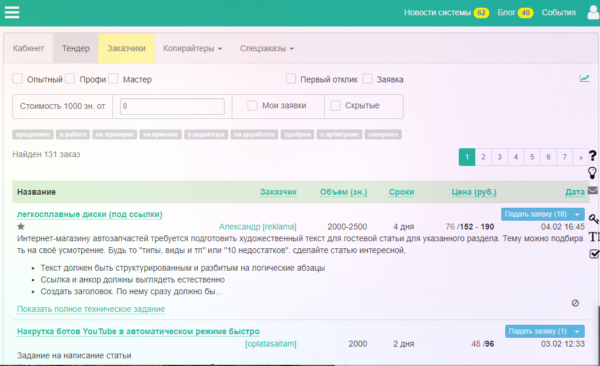Open arrow next to Подать заявку (10)
Screen dimensions: 600x366
[x=577, y=214]
